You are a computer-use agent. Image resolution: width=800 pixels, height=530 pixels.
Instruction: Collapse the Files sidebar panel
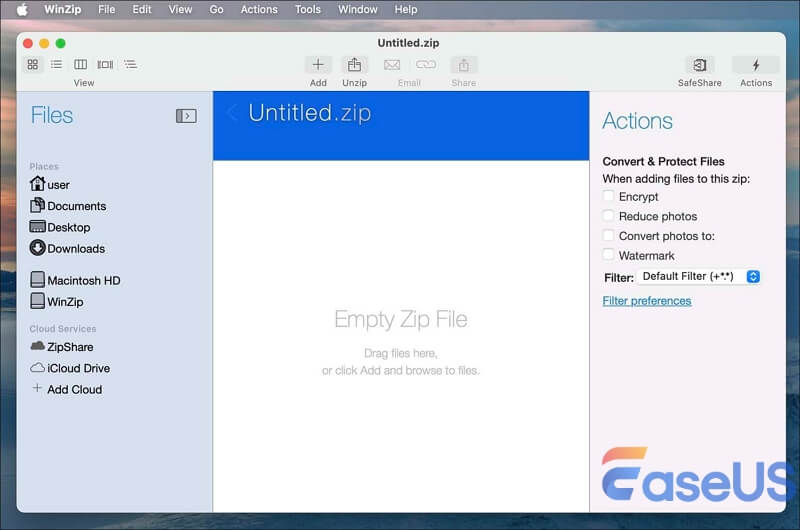[186, 116]
